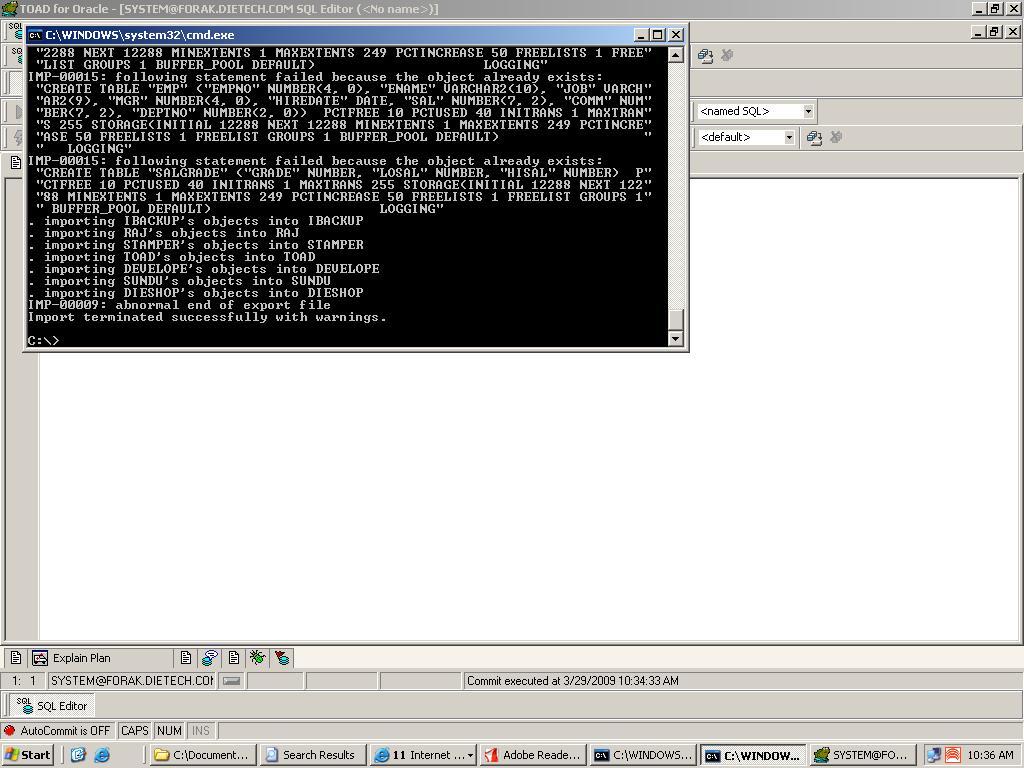The width and height of the screenshot is (1024, 768).
Task: Open the red flag database tab
Action: (282, 658)
